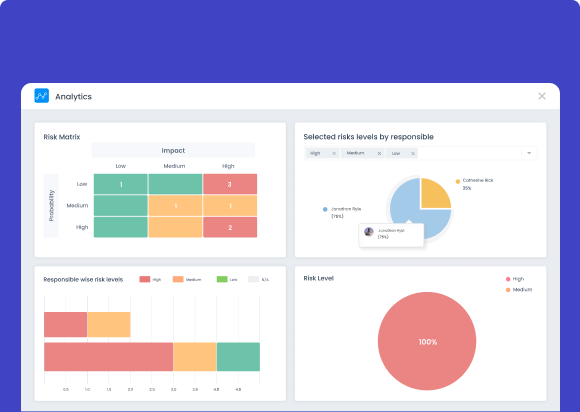
Task: Click red segment of the upper bar
Action: [x=65, y=325]
